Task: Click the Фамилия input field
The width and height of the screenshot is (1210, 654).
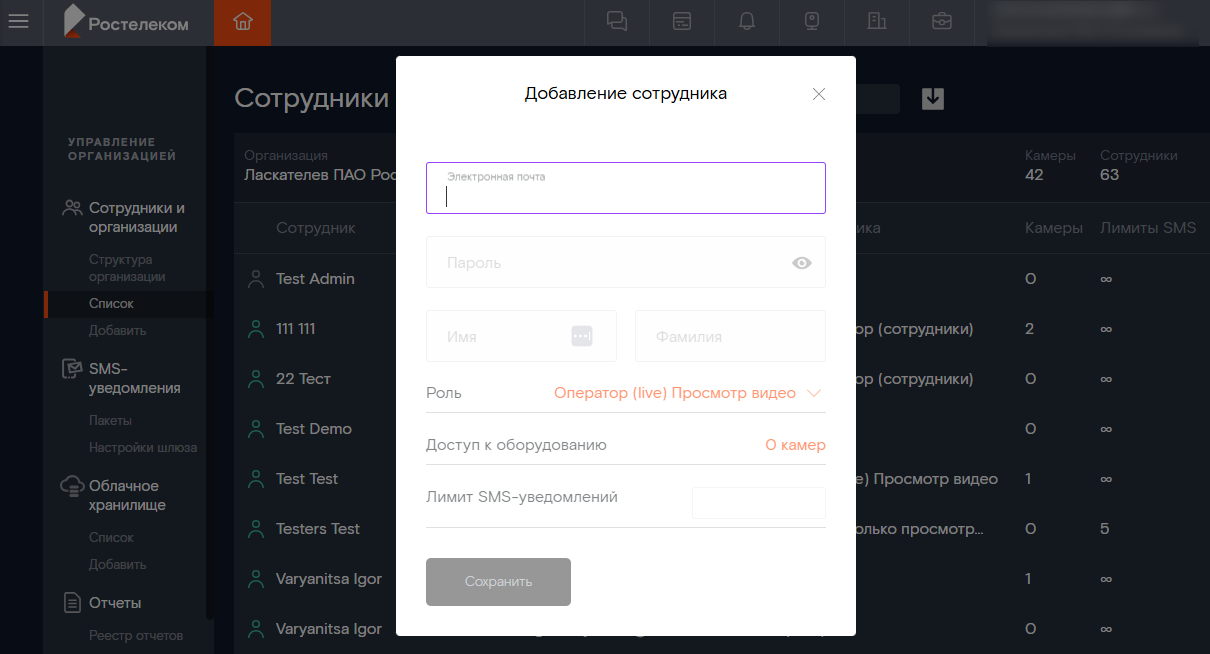Action: point(730,336)
